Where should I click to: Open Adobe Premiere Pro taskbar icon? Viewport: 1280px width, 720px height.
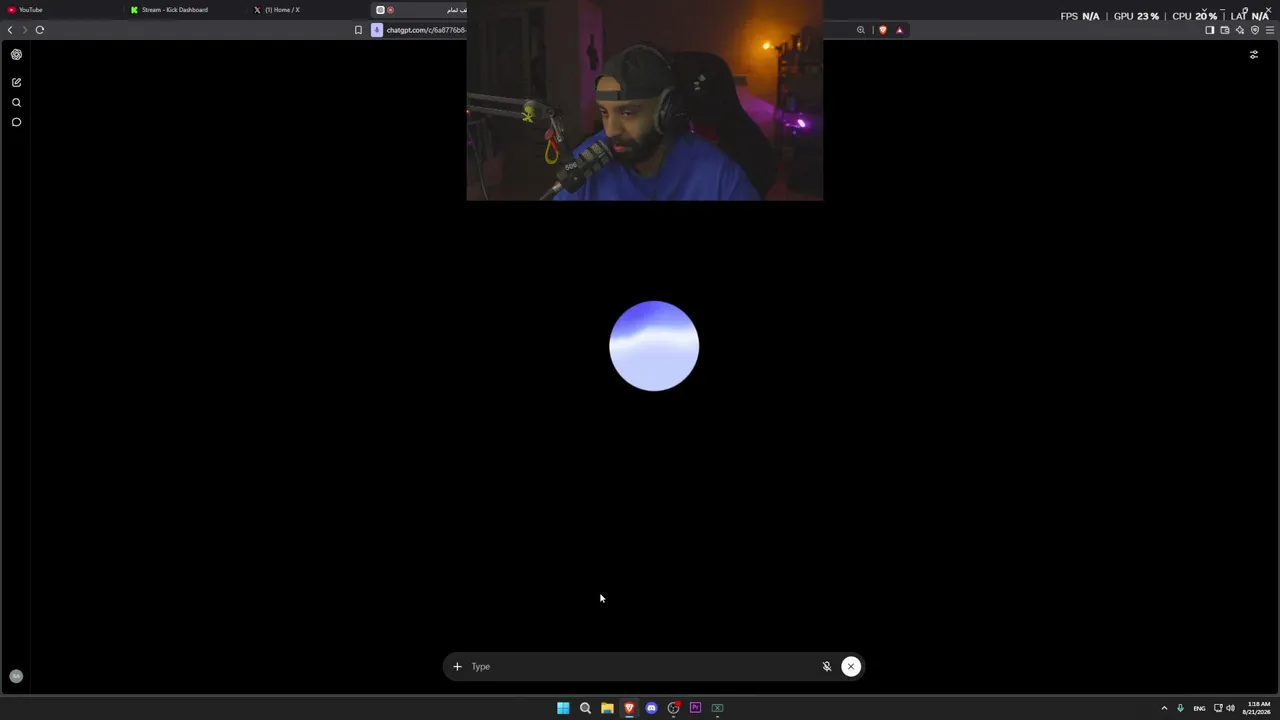click(x=695, y=708)
